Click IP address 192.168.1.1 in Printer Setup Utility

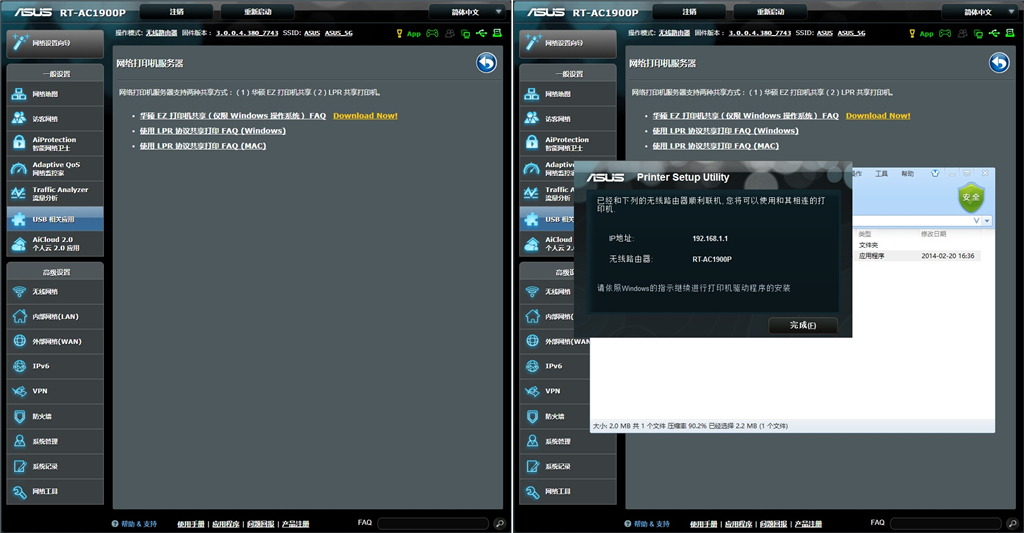click(x=710, y=238)
